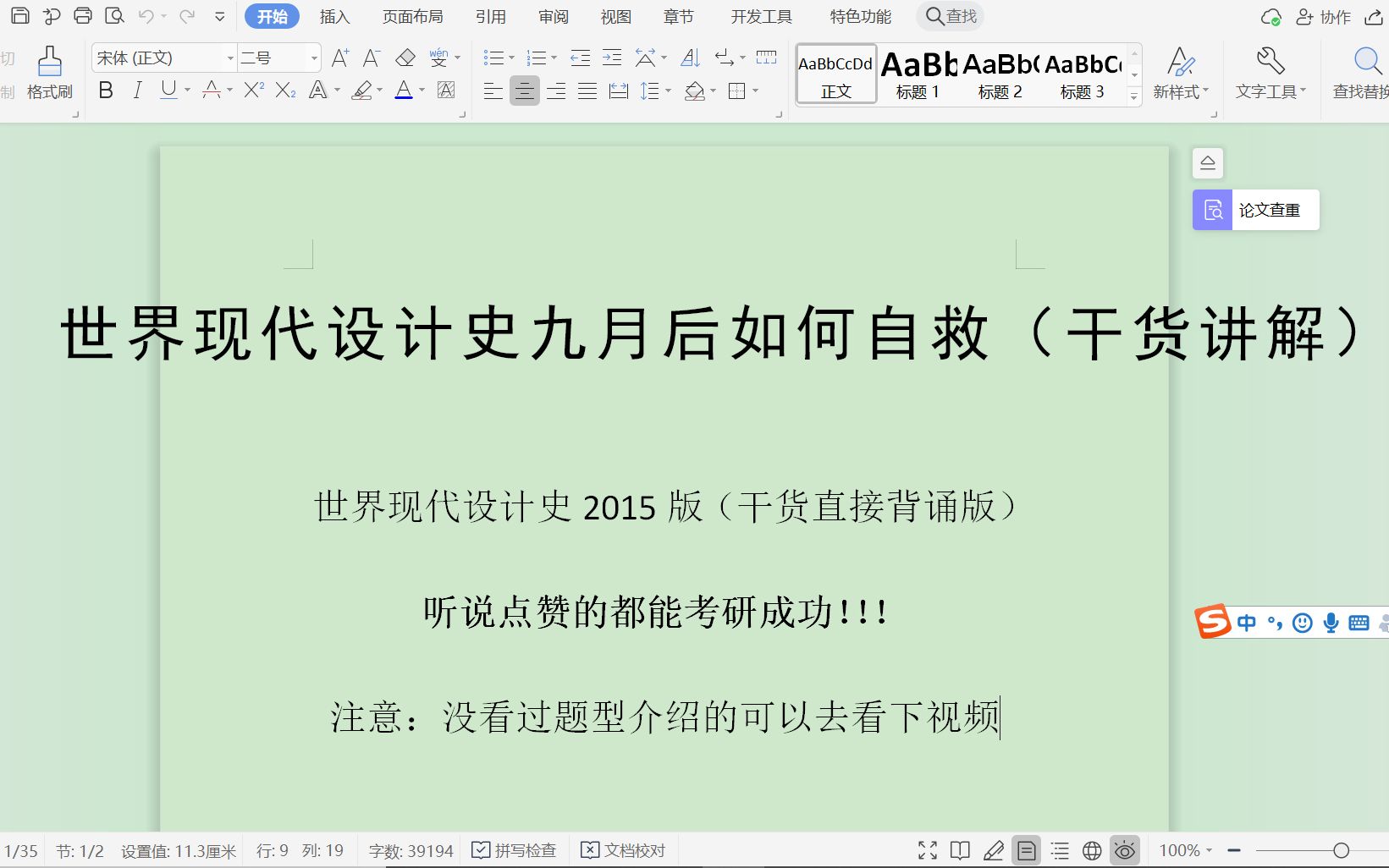
Task: Enable eye protection mode in status bar
Action: [1125, 849]
